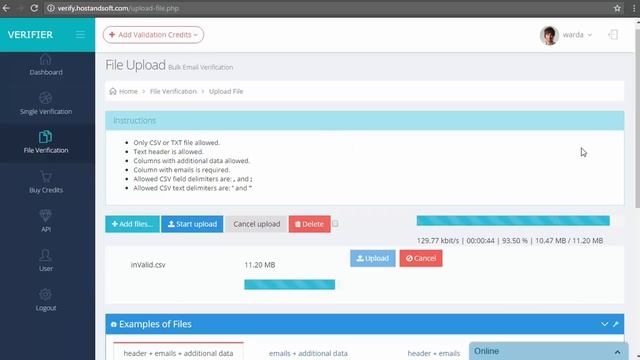The width and height of the screenshot is (640, 360).
Task: Click the 11.20 MB file size
Action: click(260, 265)
